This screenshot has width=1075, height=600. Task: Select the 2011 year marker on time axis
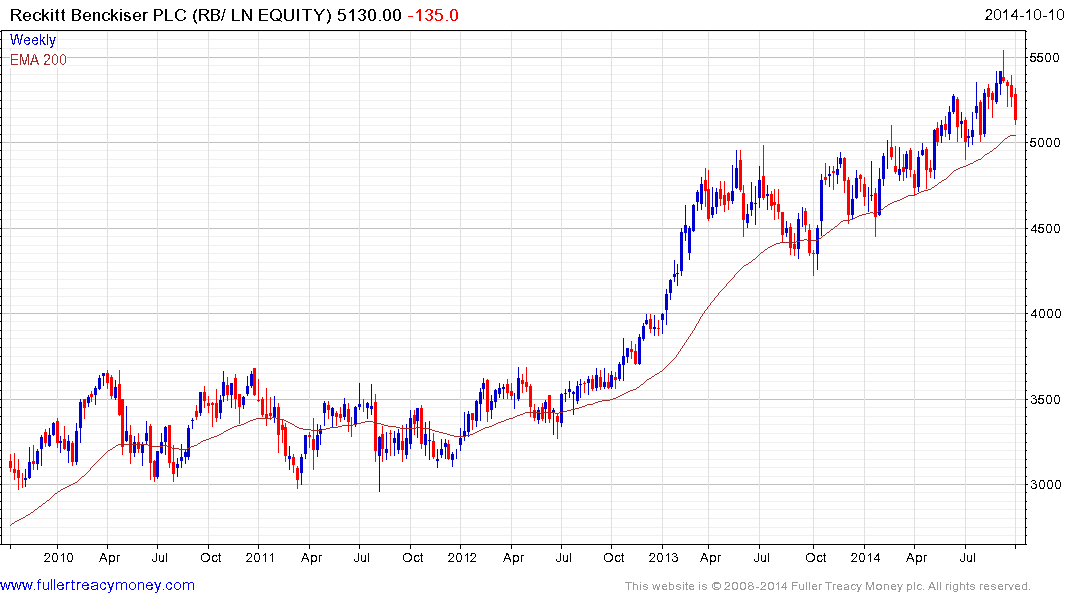(x=260, y=558)
